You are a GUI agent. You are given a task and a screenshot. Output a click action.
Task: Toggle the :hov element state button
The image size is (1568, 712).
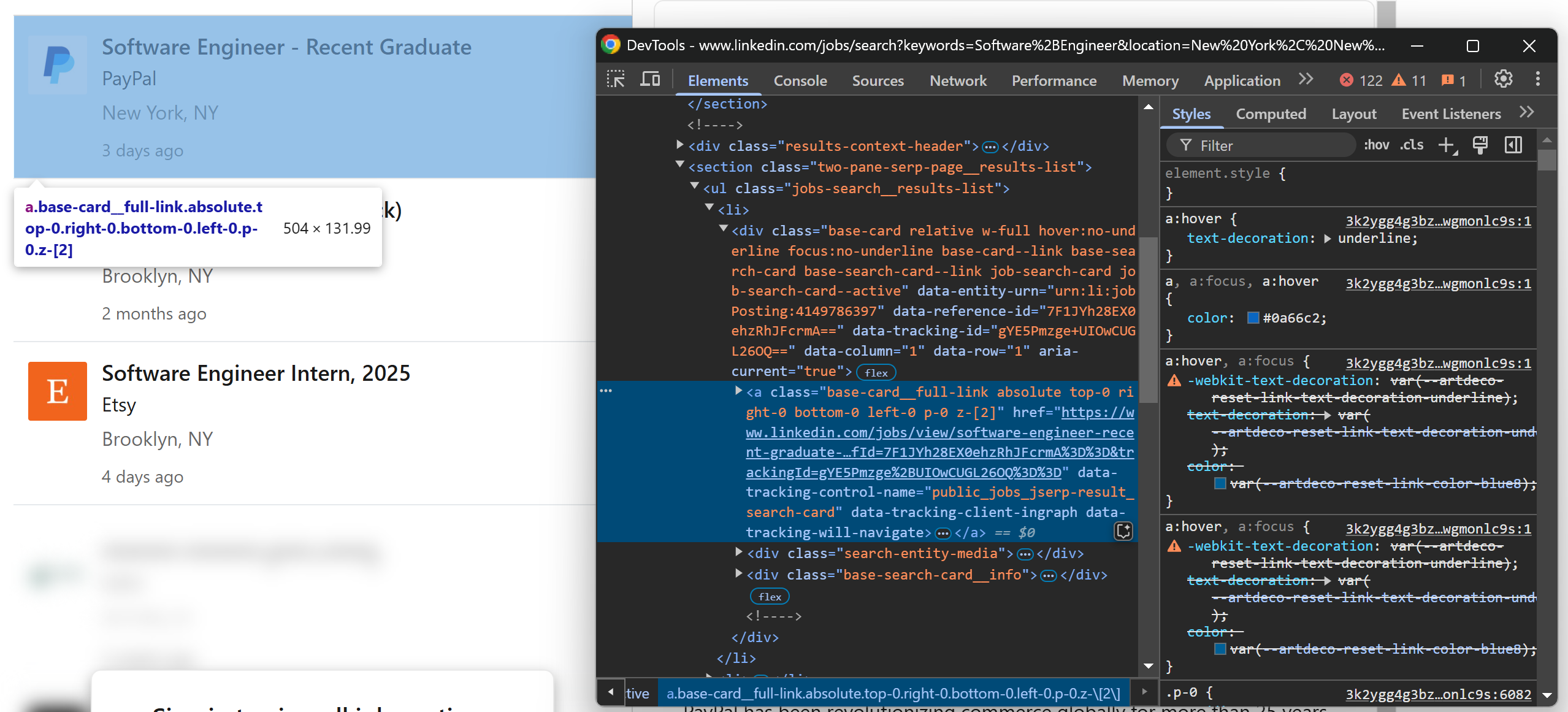click(x=1376, y=145)
